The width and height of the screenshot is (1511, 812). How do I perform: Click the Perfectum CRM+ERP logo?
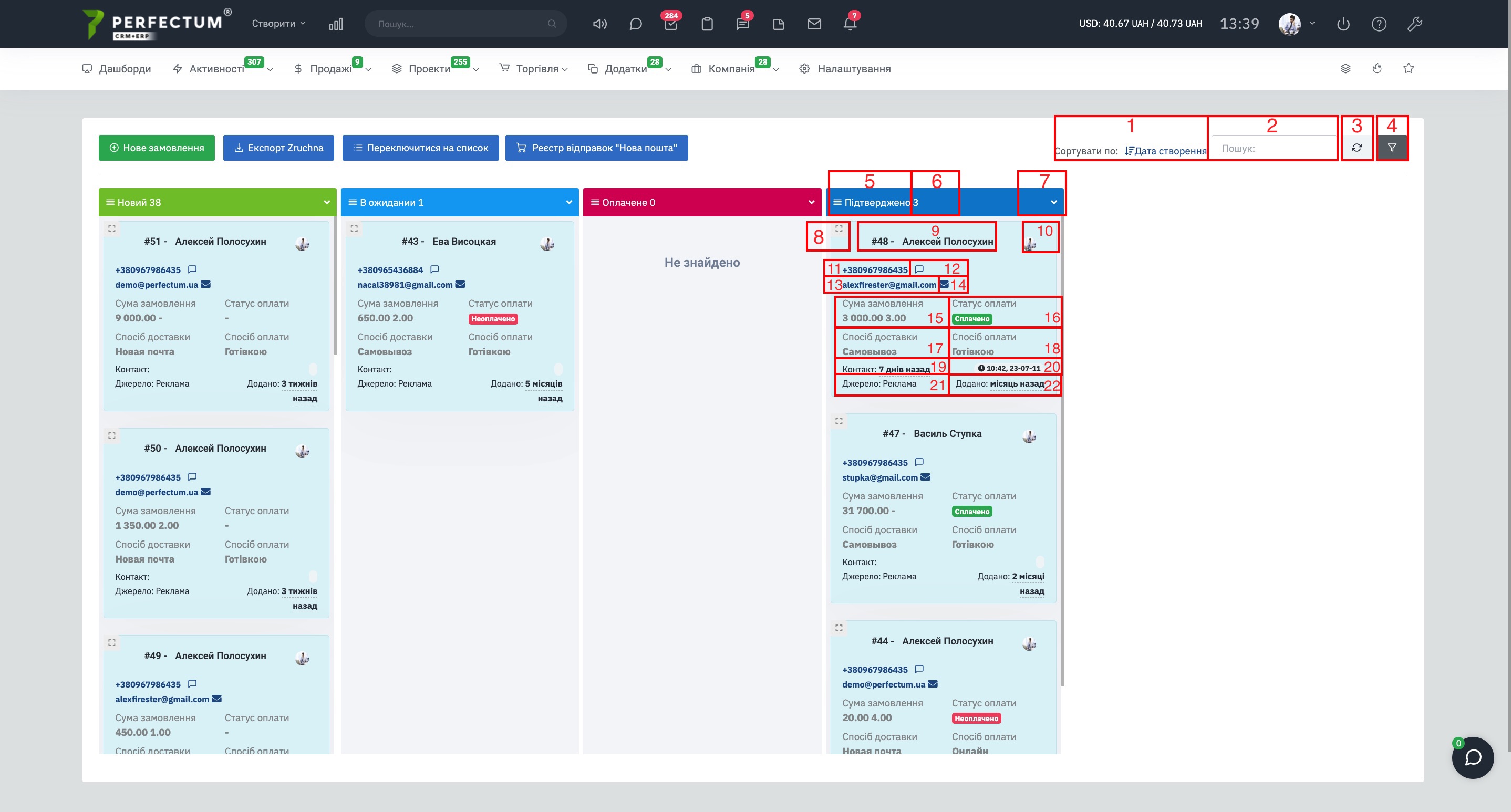[157, 24]
